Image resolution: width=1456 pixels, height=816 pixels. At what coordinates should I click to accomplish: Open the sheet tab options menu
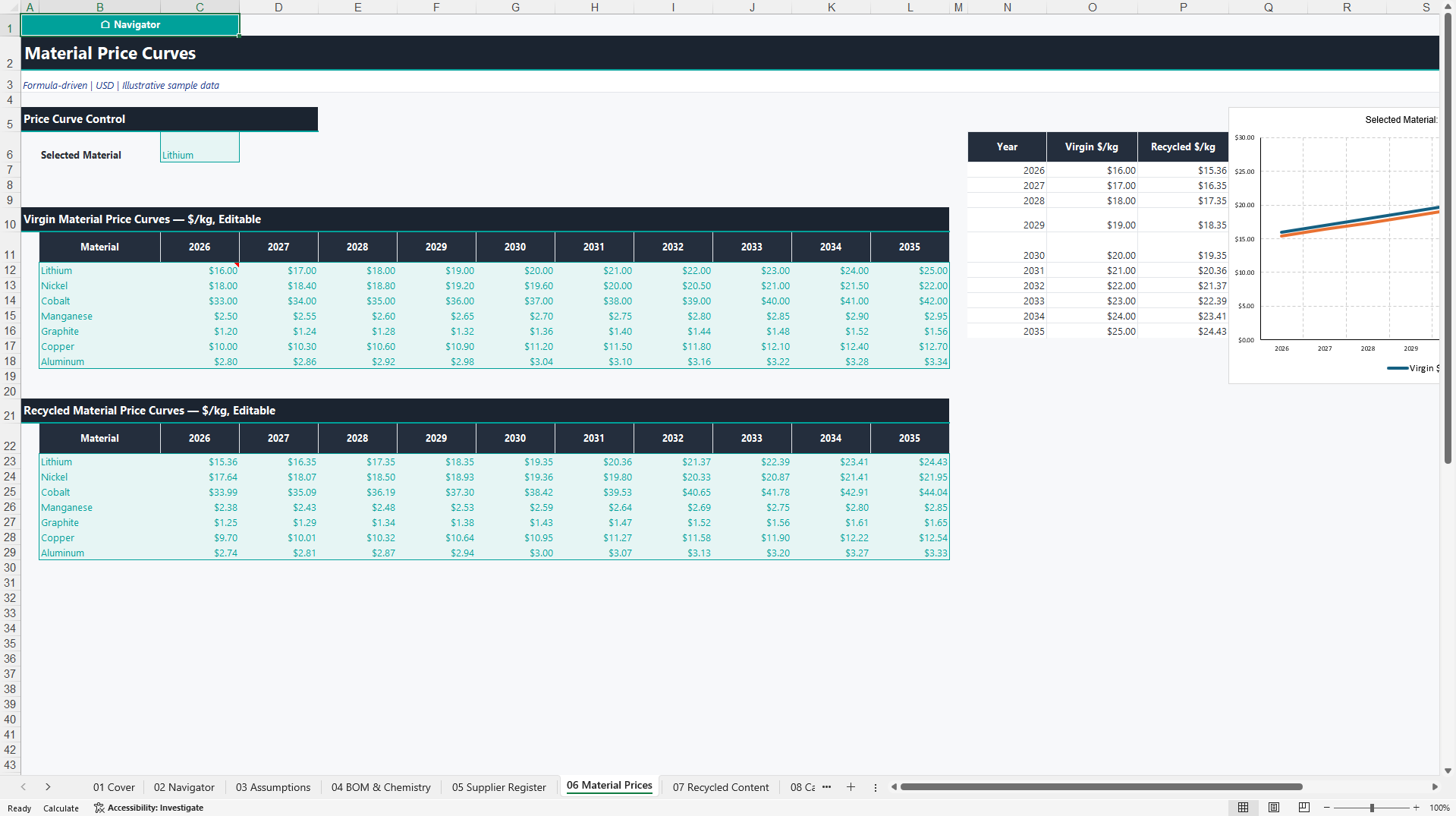click(875, 787)
